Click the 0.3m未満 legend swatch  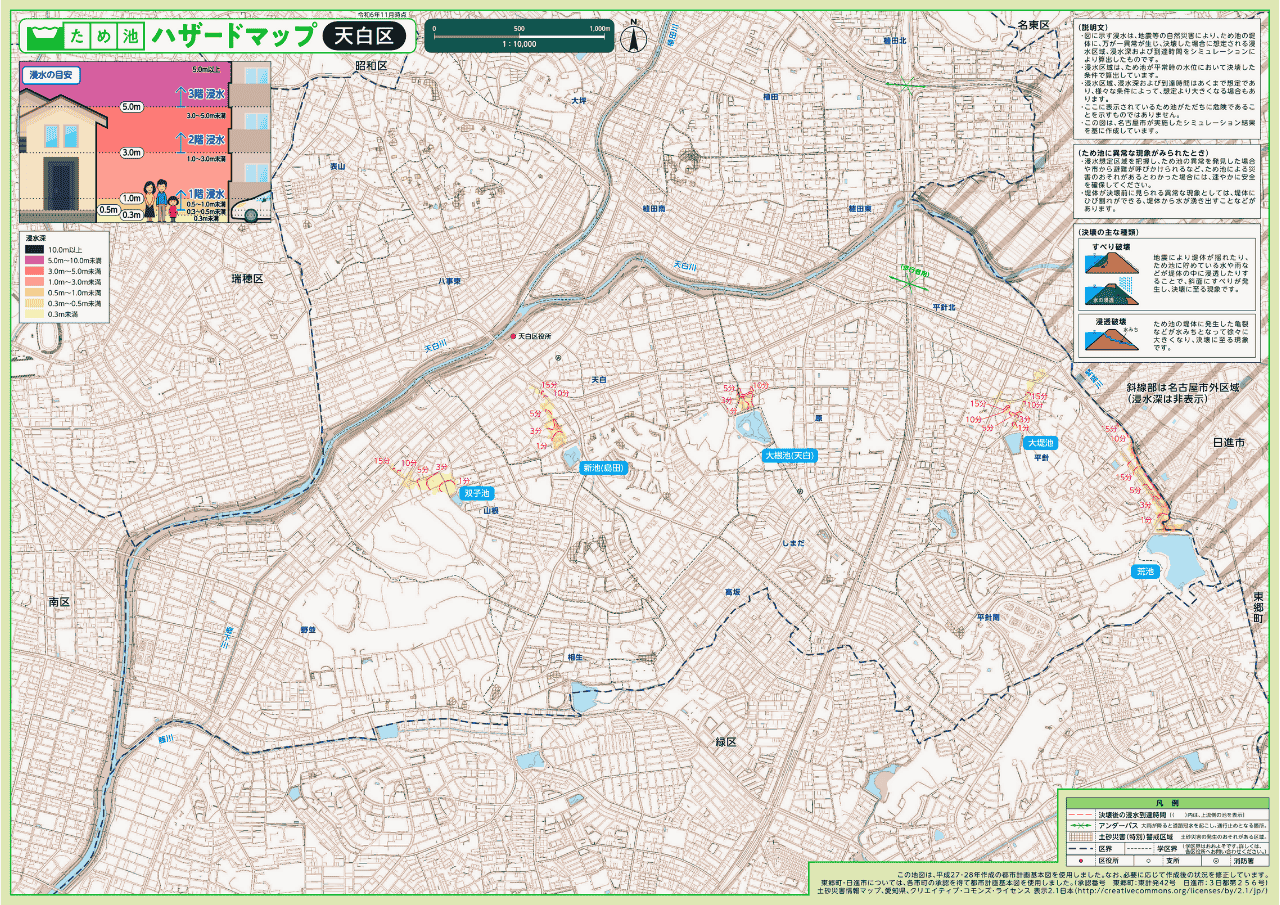click(35, 314)
